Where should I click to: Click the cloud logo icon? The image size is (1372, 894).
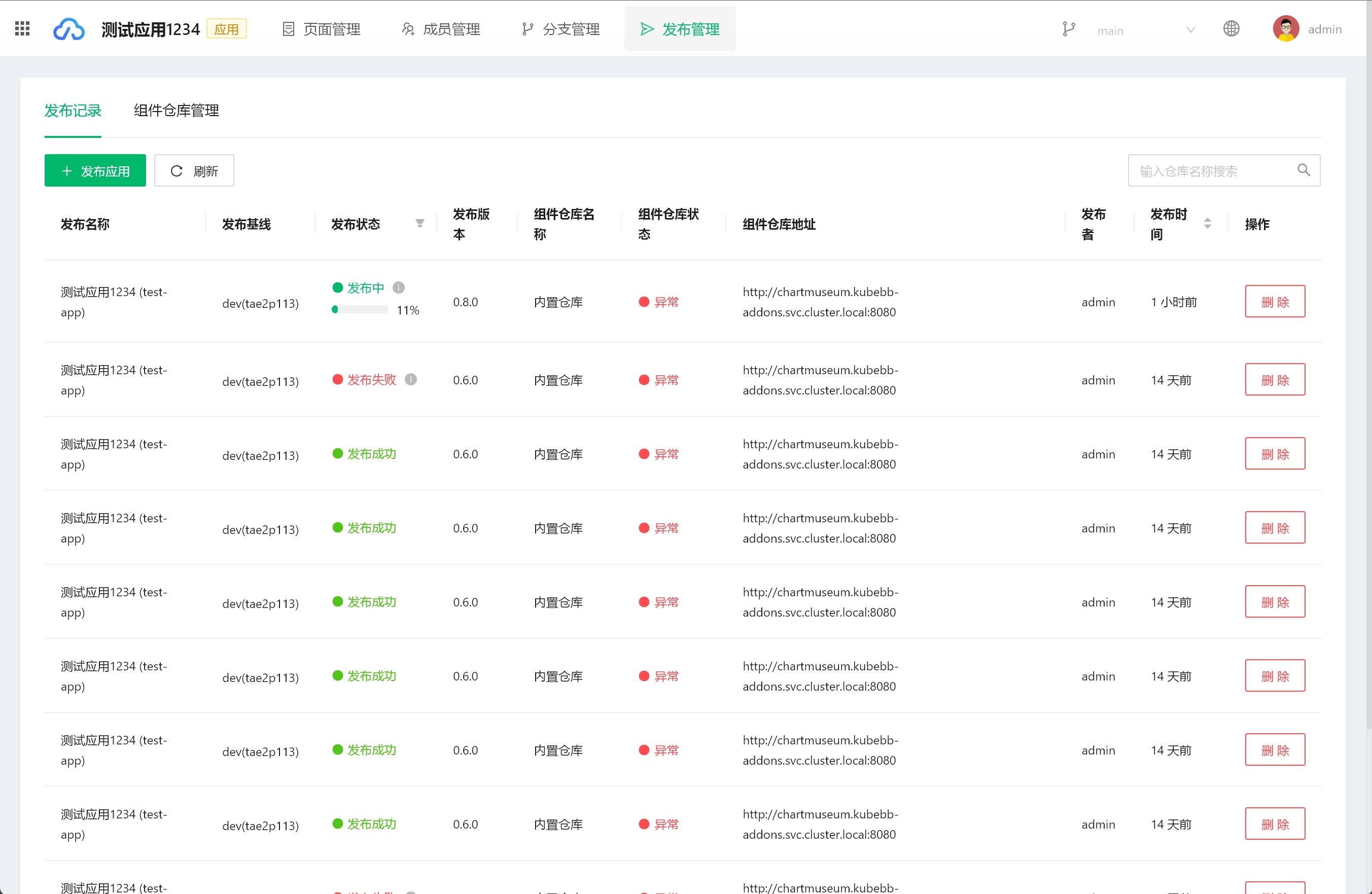(68, 29)
